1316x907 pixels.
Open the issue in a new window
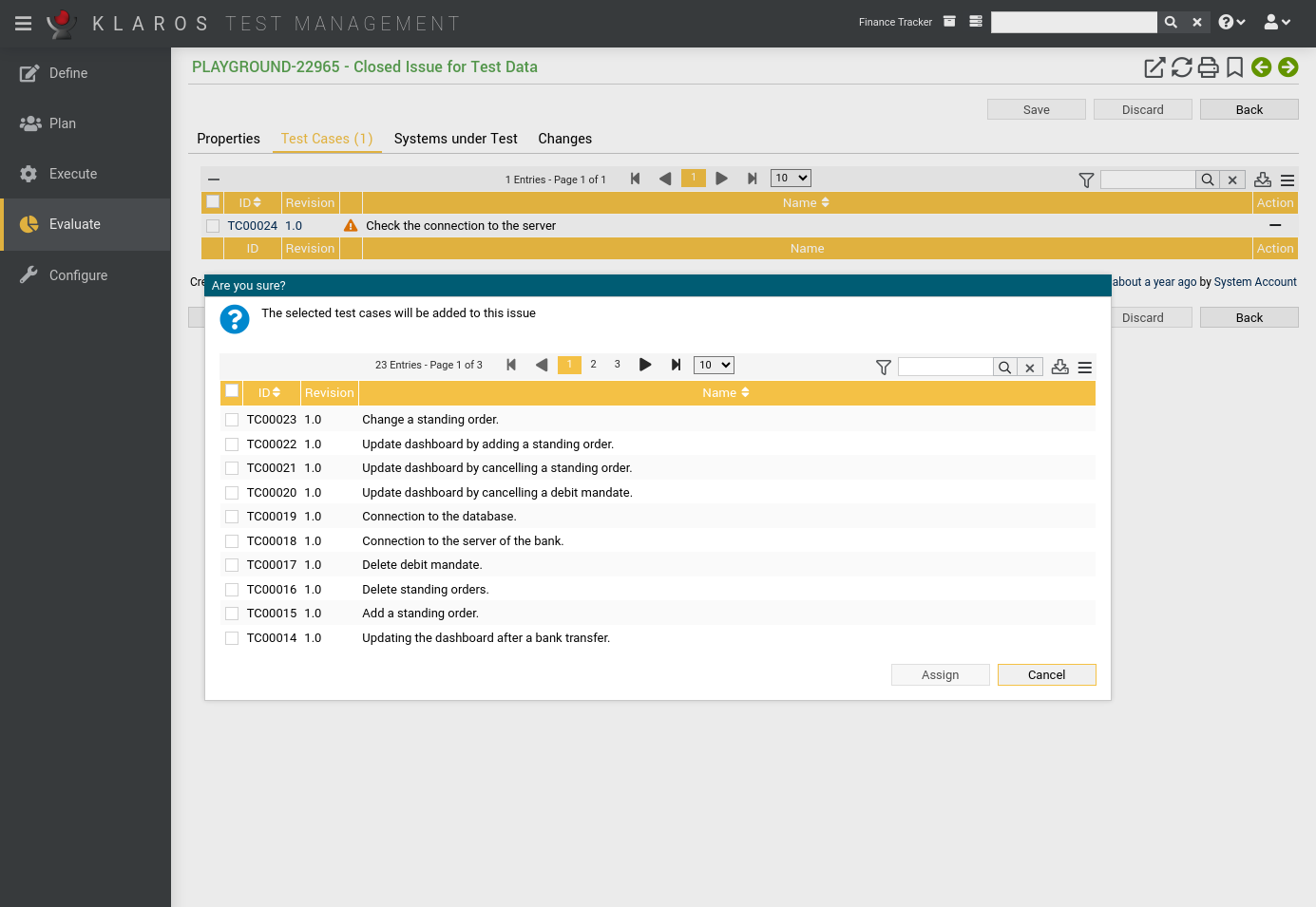[1154, 67]
